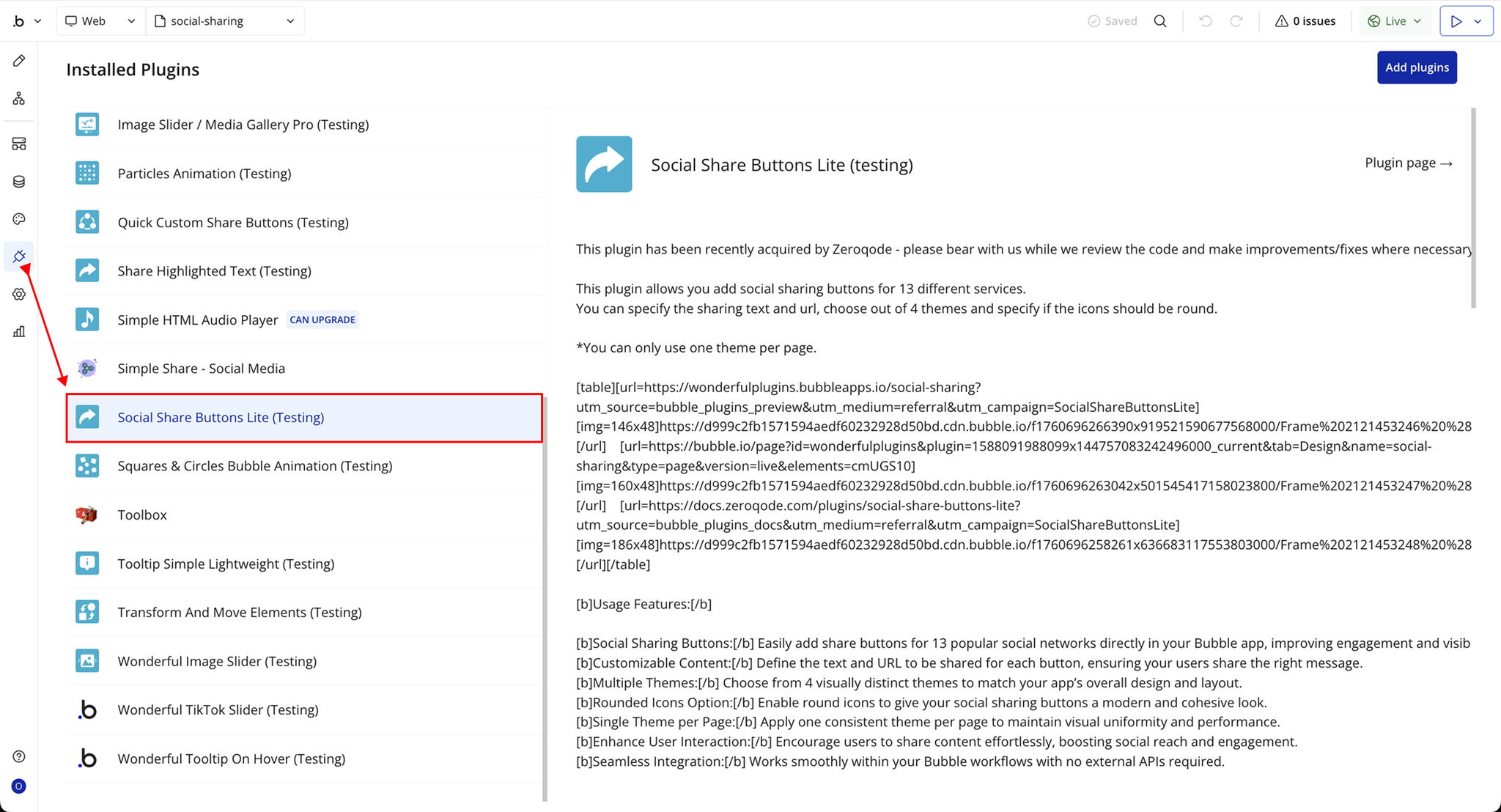Open the Web platform dropdown

click(x=100, y=21)
